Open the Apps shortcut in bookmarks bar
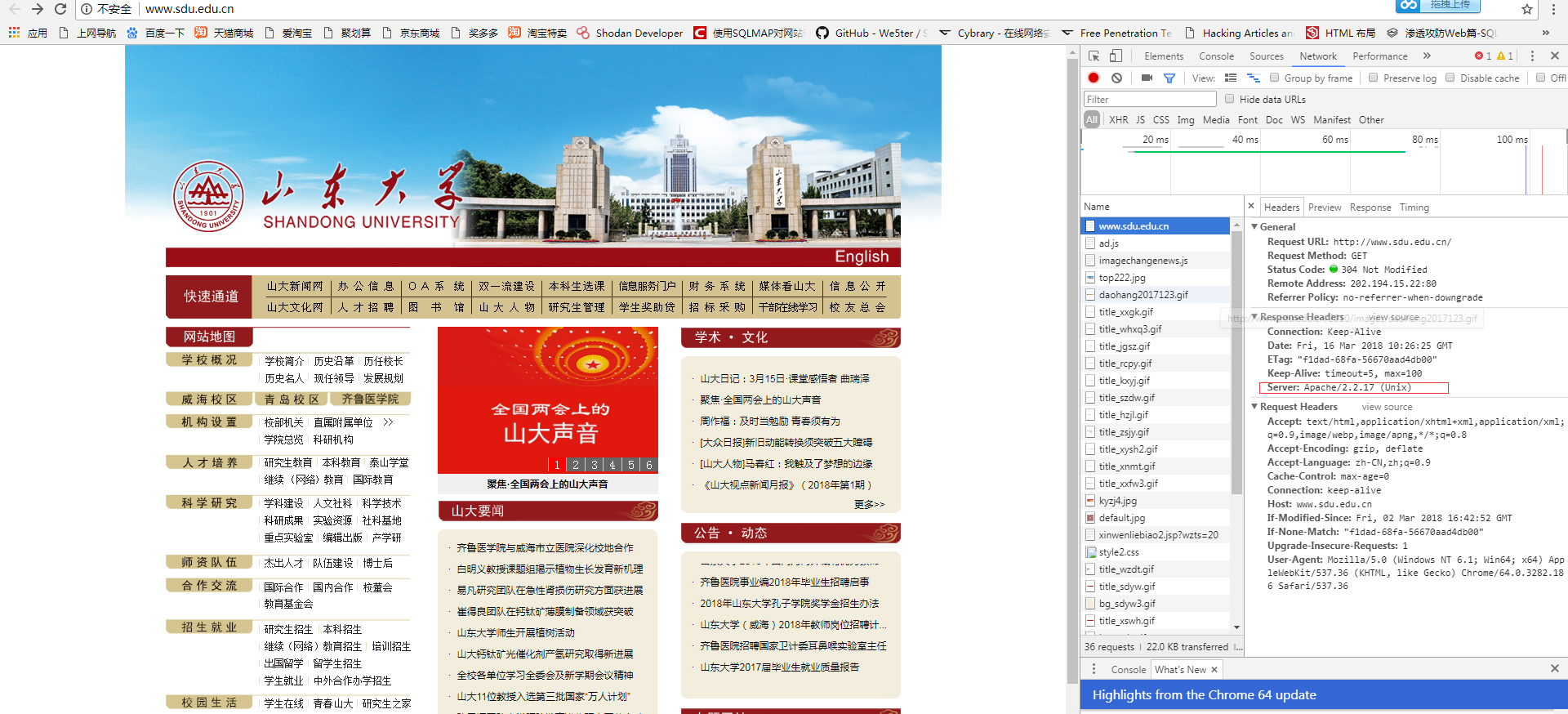 tap(28, 33)
